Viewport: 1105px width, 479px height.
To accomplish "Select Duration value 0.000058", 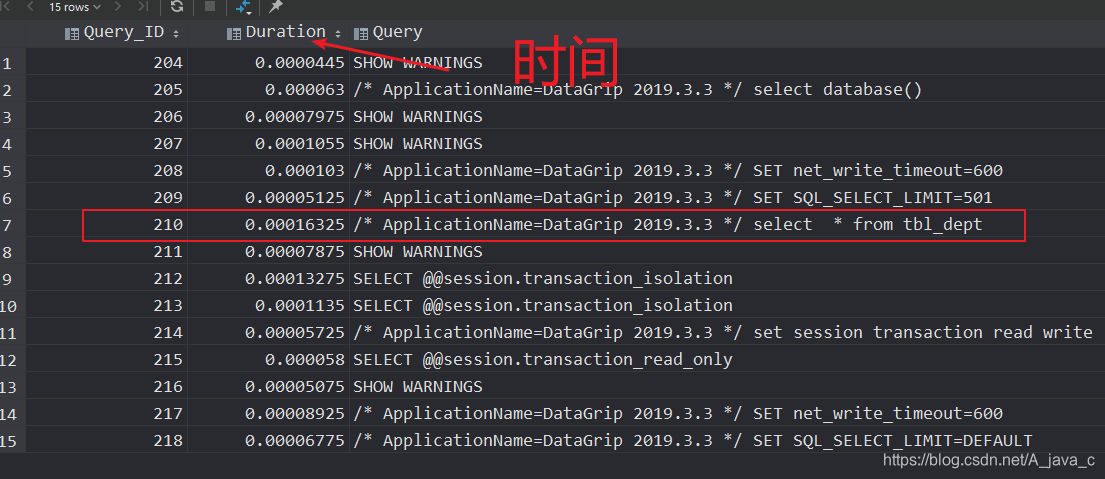I will pos(304,360).
